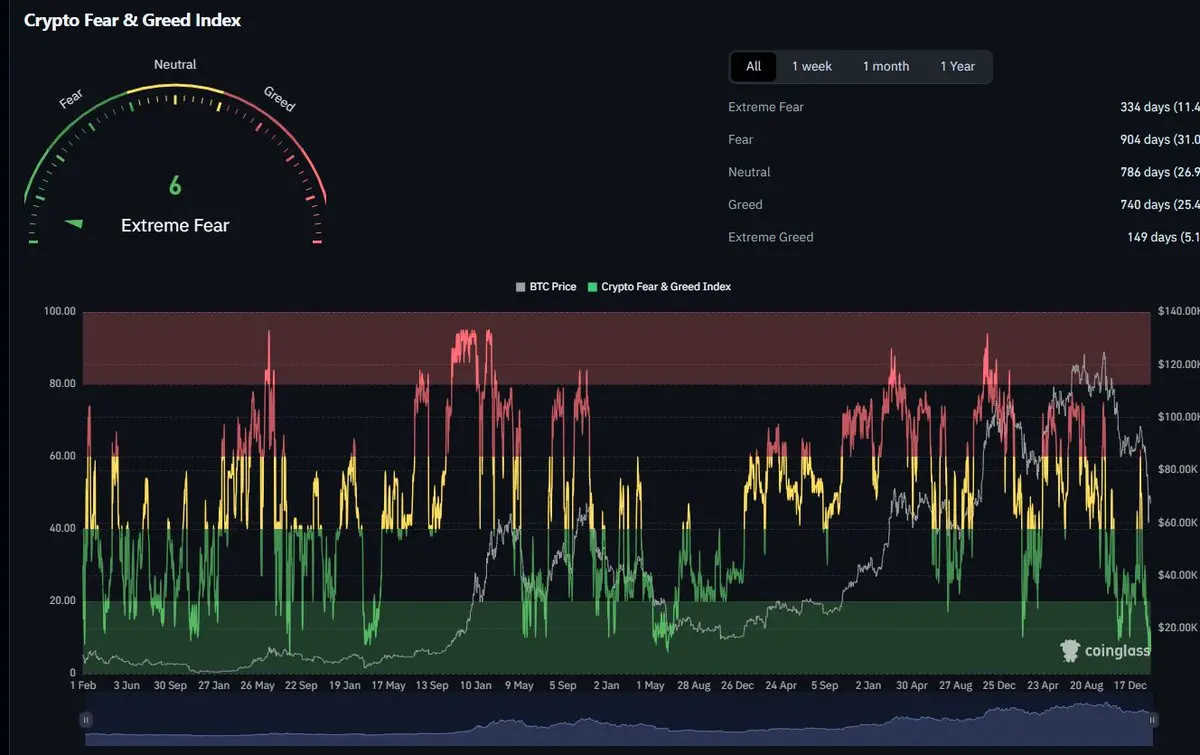Click the Greed label on gauge
This screenshot has height=755, width=1200.
pyautogui.click(x=279, y=99)
